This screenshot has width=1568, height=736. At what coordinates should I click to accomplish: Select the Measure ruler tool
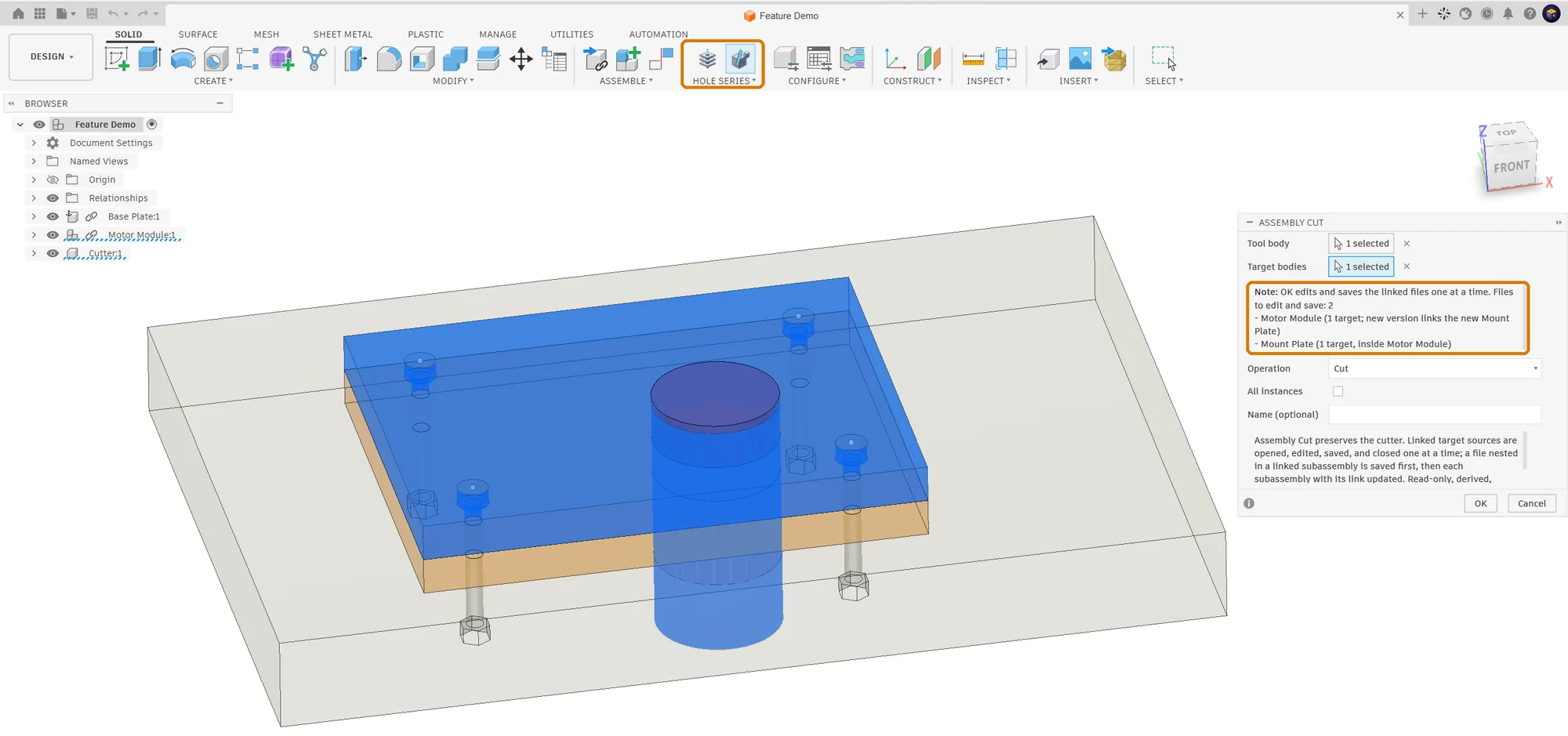click(x=973, y=59)
